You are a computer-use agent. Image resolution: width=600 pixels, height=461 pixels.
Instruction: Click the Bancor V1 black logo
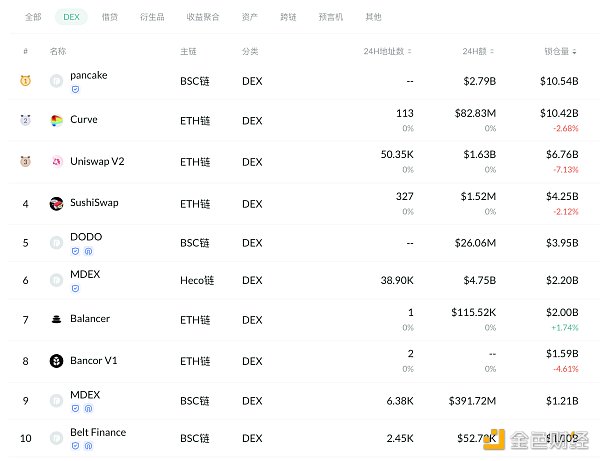click(56, 361)
